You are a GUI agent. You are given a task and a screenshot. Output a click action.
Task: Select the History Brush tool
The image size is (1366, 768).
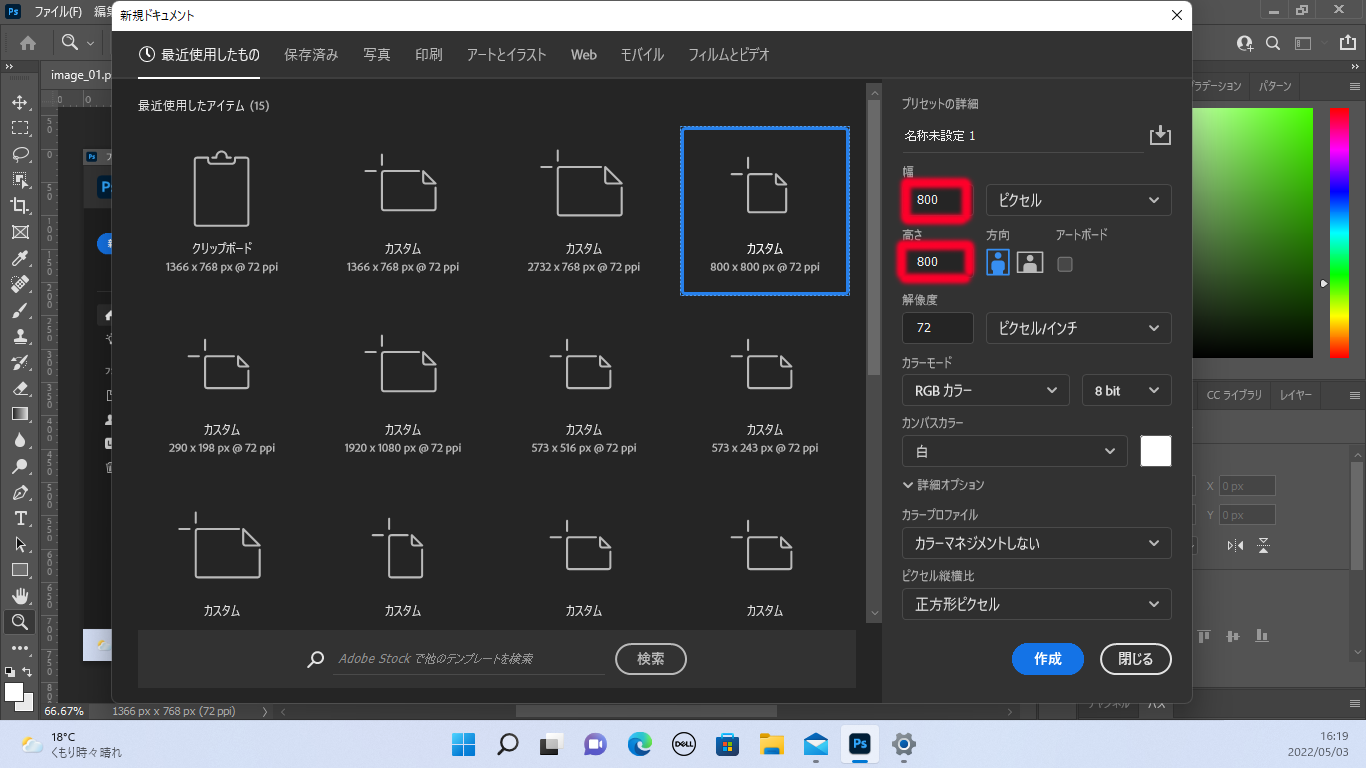point(20,362)
